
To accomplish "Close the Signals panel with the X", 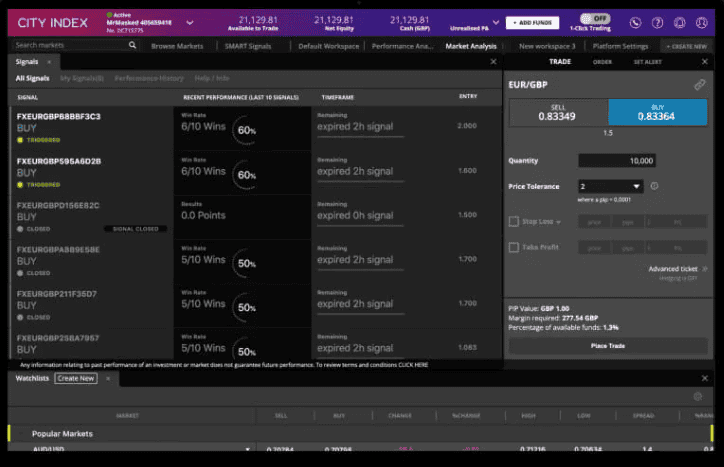I will click(494, 61).
